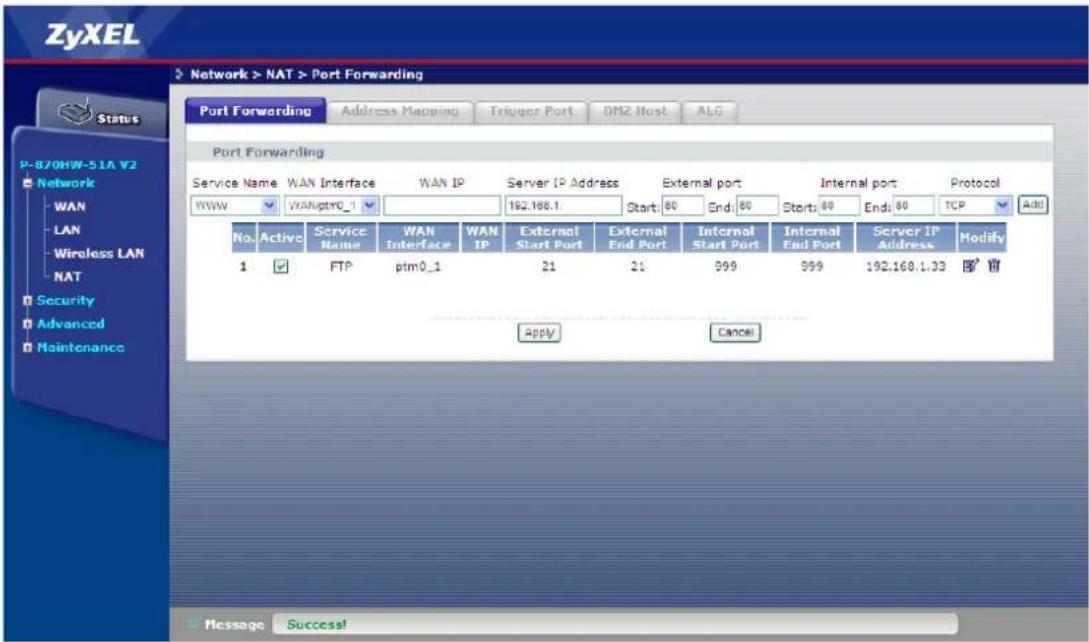Switch to the Port Forwarding tab
Image resolution: width=1089 pixels, height=642 pixels.
coord(255,111)
